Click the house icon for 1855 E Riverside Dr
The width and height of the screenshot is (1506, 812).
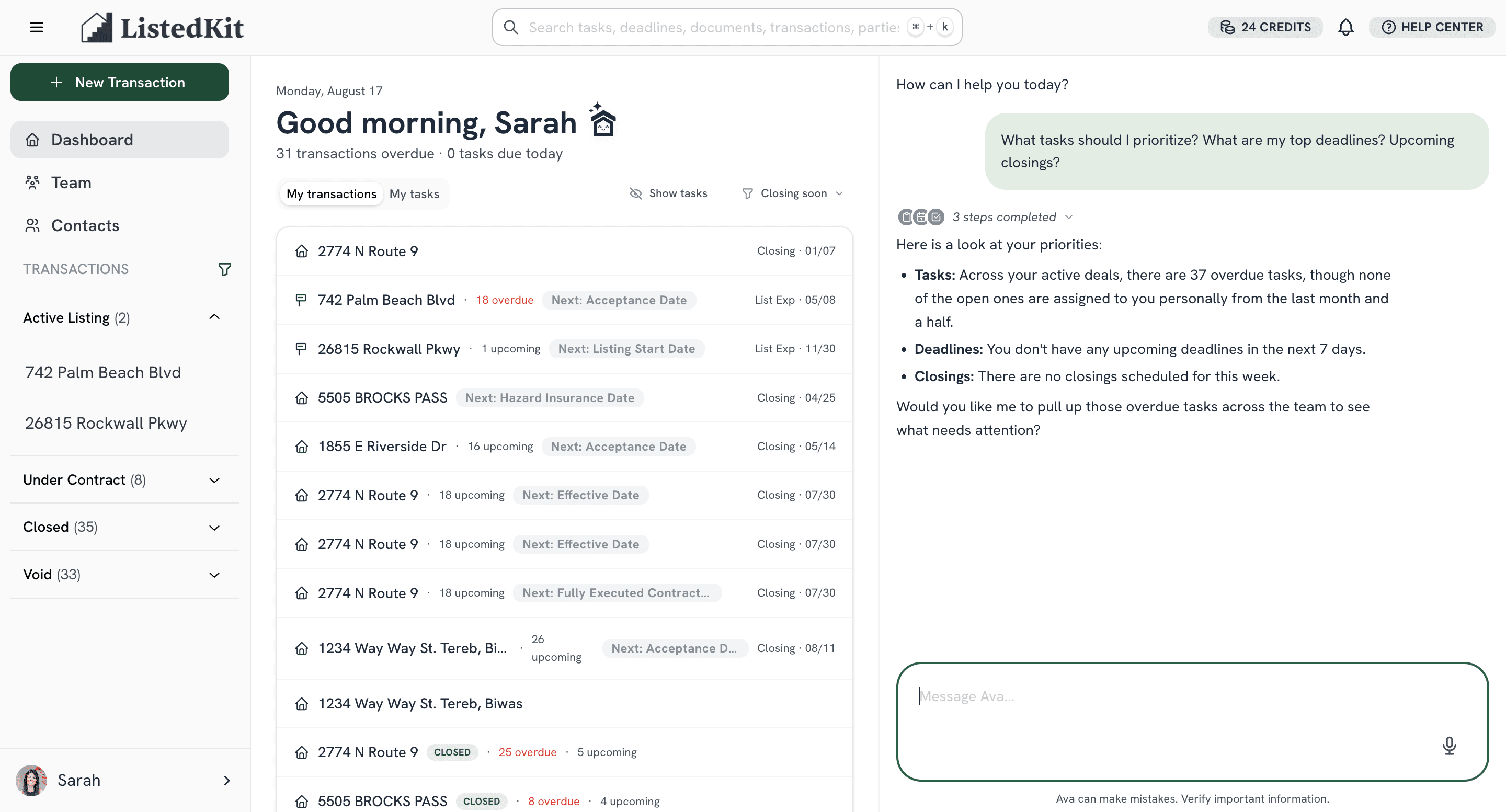pyautogui.click(x=301, y=447)
